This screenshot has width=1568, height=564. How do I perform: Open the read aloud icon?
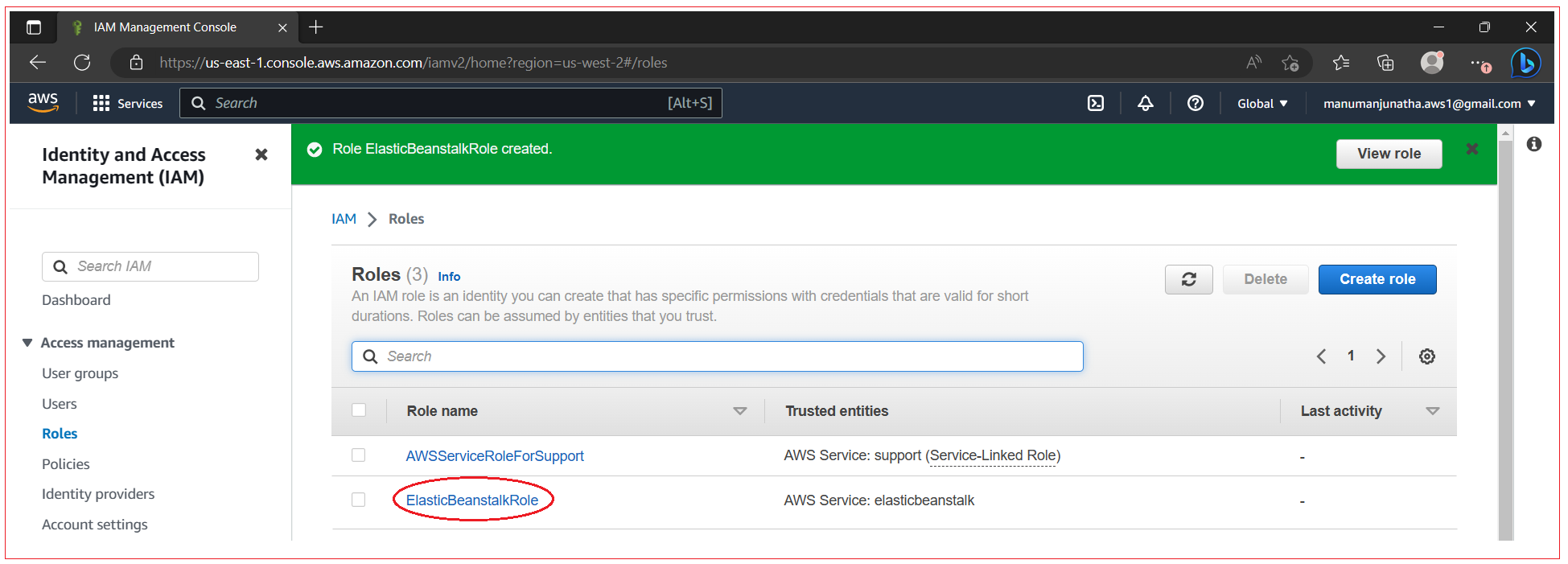tap(1253, 63)
